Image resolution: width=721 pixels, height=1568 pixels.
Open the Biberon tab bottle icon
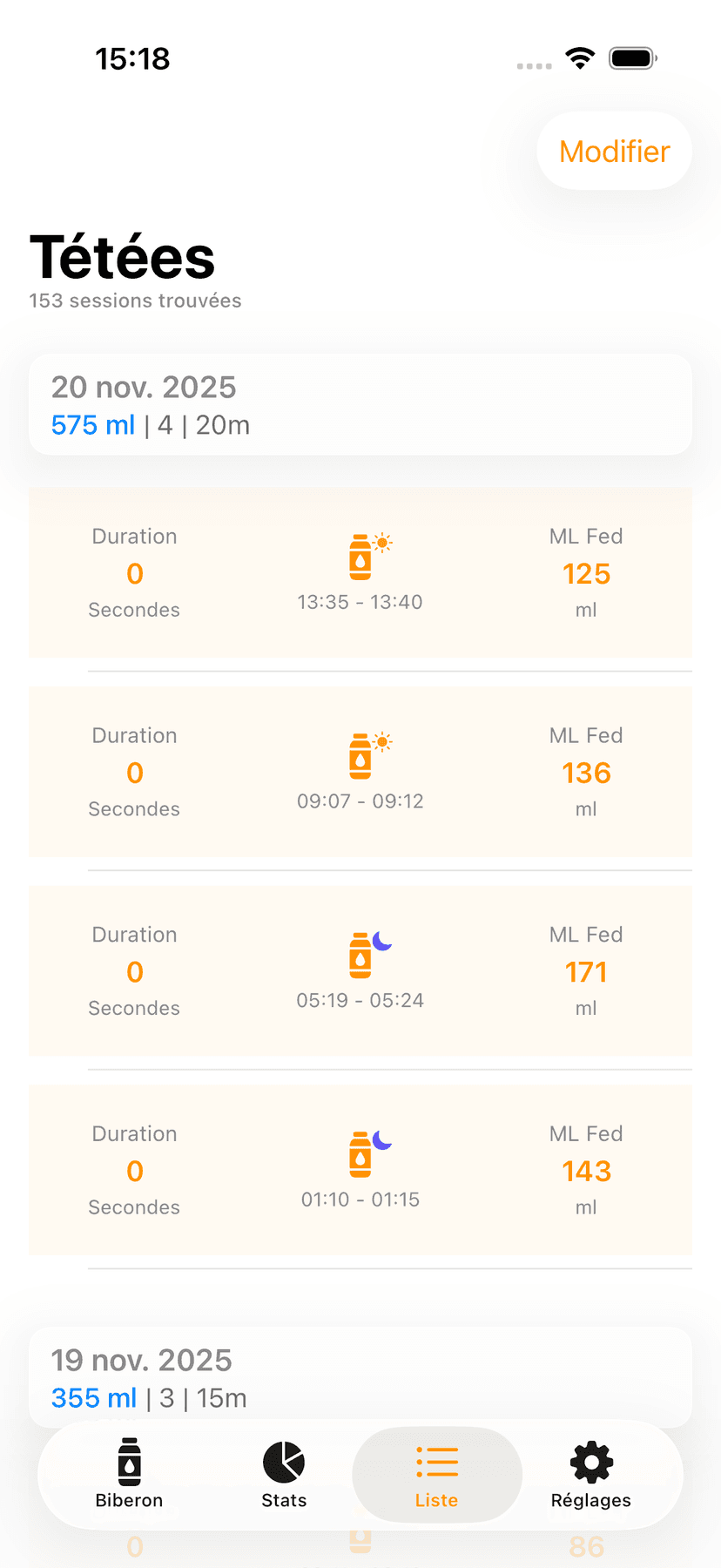[x=130, y=1461]
